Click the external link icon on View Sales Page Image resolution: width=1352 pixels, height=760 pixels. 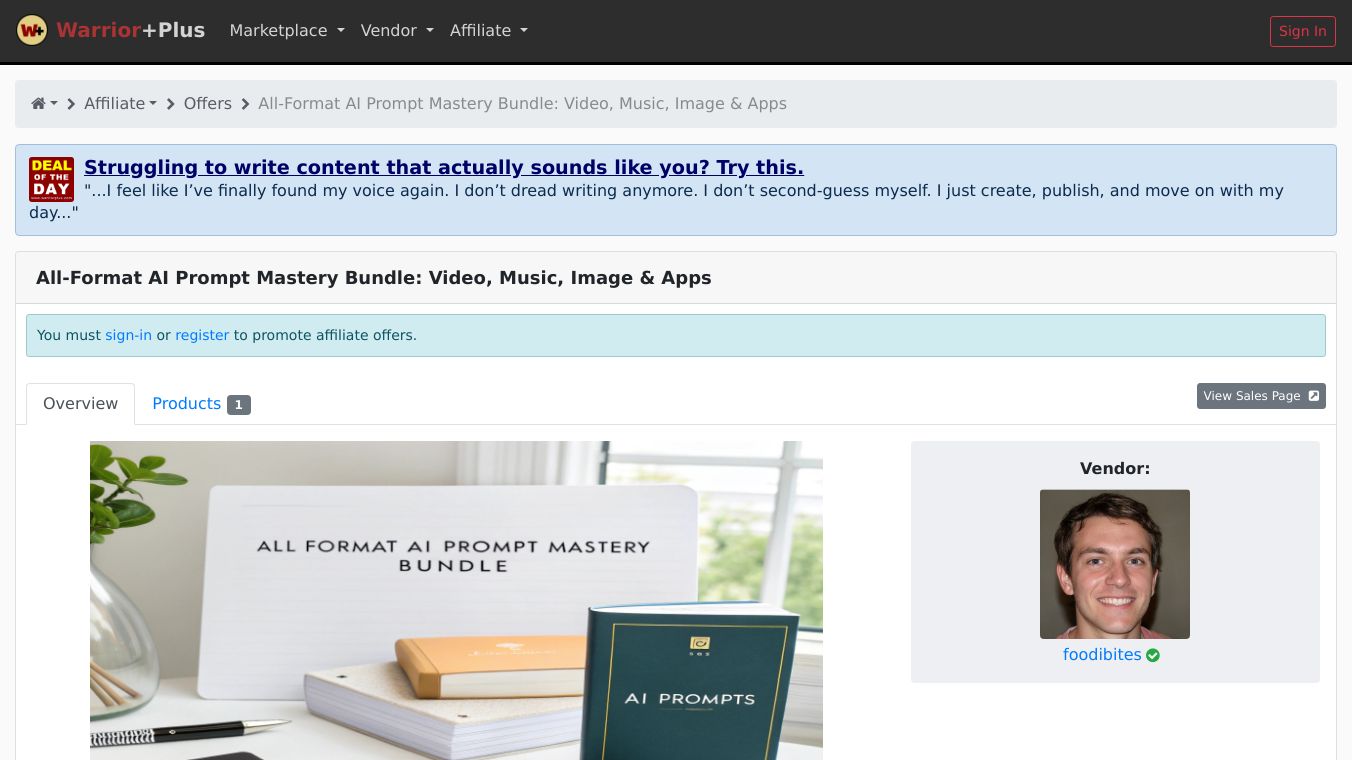pyautogui.click(x=1313, y=395)
